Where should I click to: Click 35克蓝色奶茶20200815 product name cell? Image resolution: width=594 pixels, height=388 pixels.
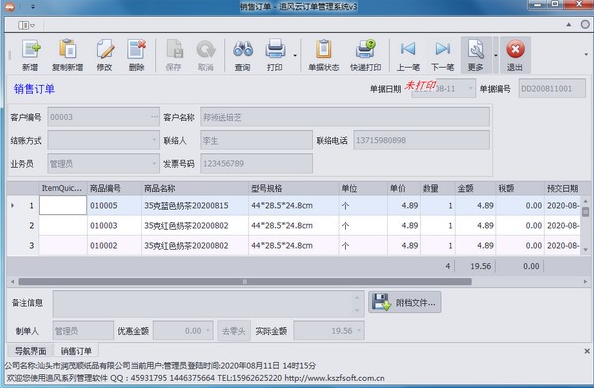click(195, 205)
